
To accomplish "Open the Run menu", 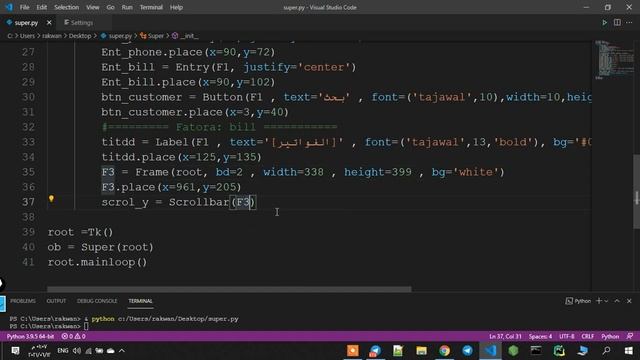I will 127,7.
